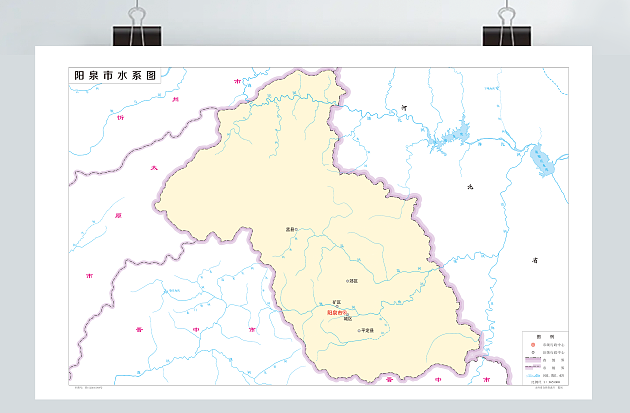Image resolution: width=630 pixels, height=413 pixels.
Task: Click the magenta 太 label on the left
Action: (x=153, y=168)
